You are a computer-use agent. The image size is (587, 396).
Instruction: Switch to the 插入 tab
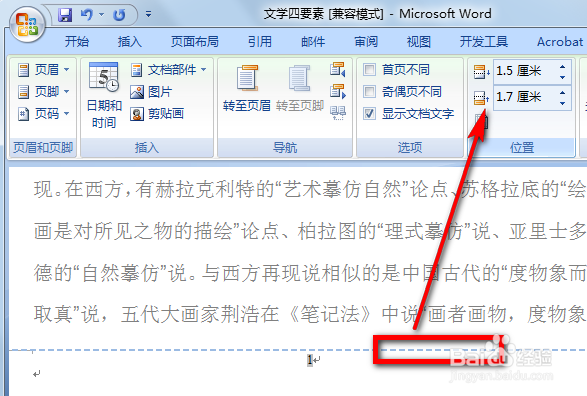pyautogui.click(x=130, y=42)
